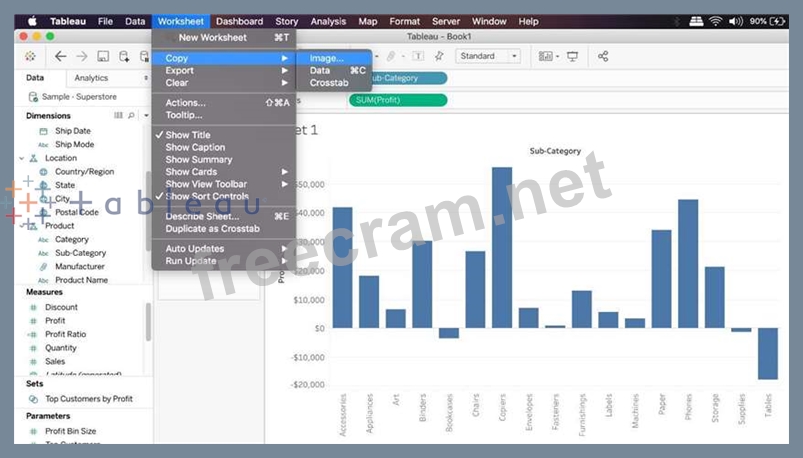Click the back arrow undo icon
Image resolution: width=803 pixels, height=458 pixels.
pos(61,57)
